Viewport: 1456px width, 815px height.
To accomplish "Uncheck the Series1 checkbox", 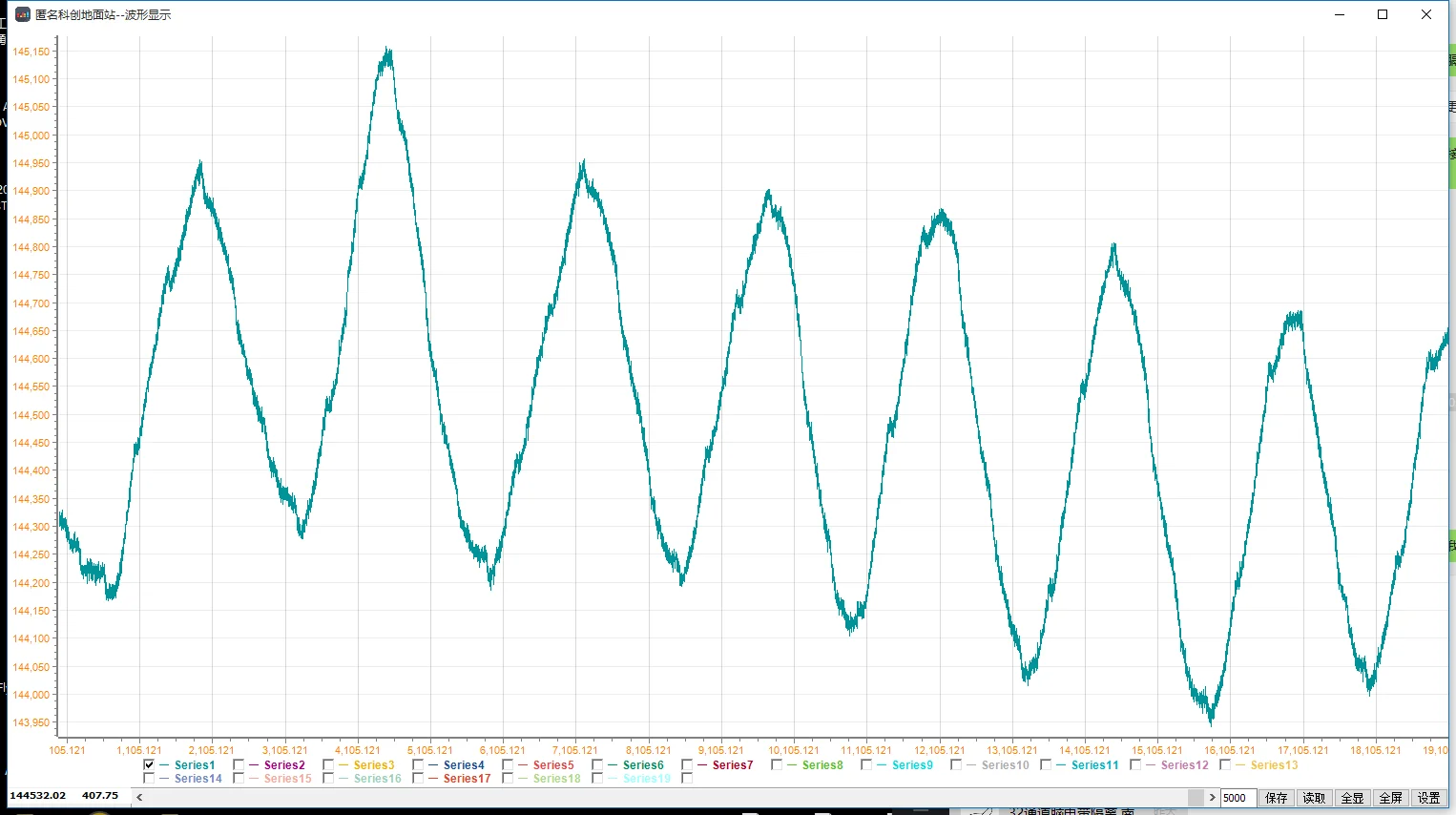I will tap(149, 765).
